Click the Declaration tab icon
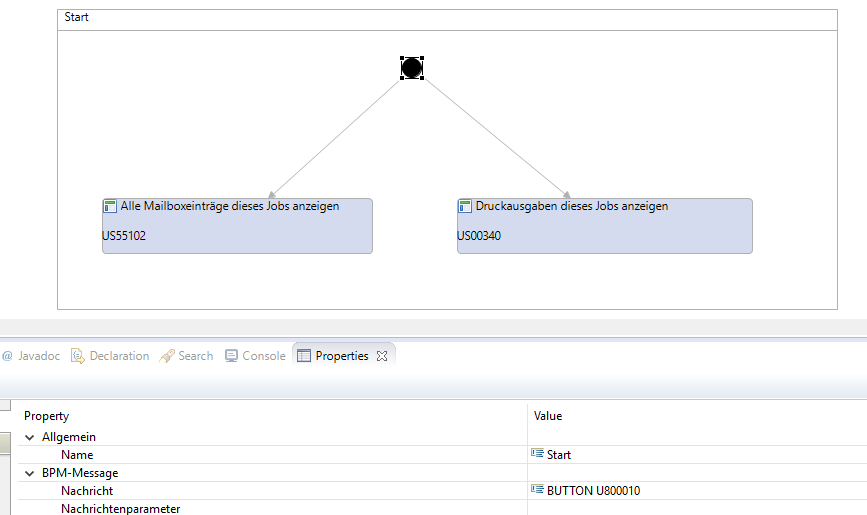The height and width of the screenshot is (515, 867). click(77, 356)
